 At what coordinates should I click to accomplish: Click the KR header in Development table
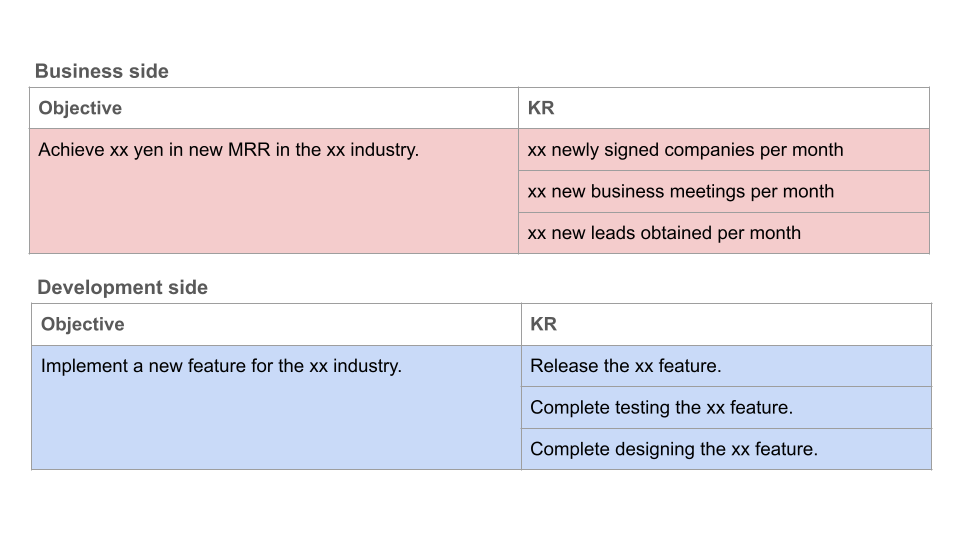point(726,324)
